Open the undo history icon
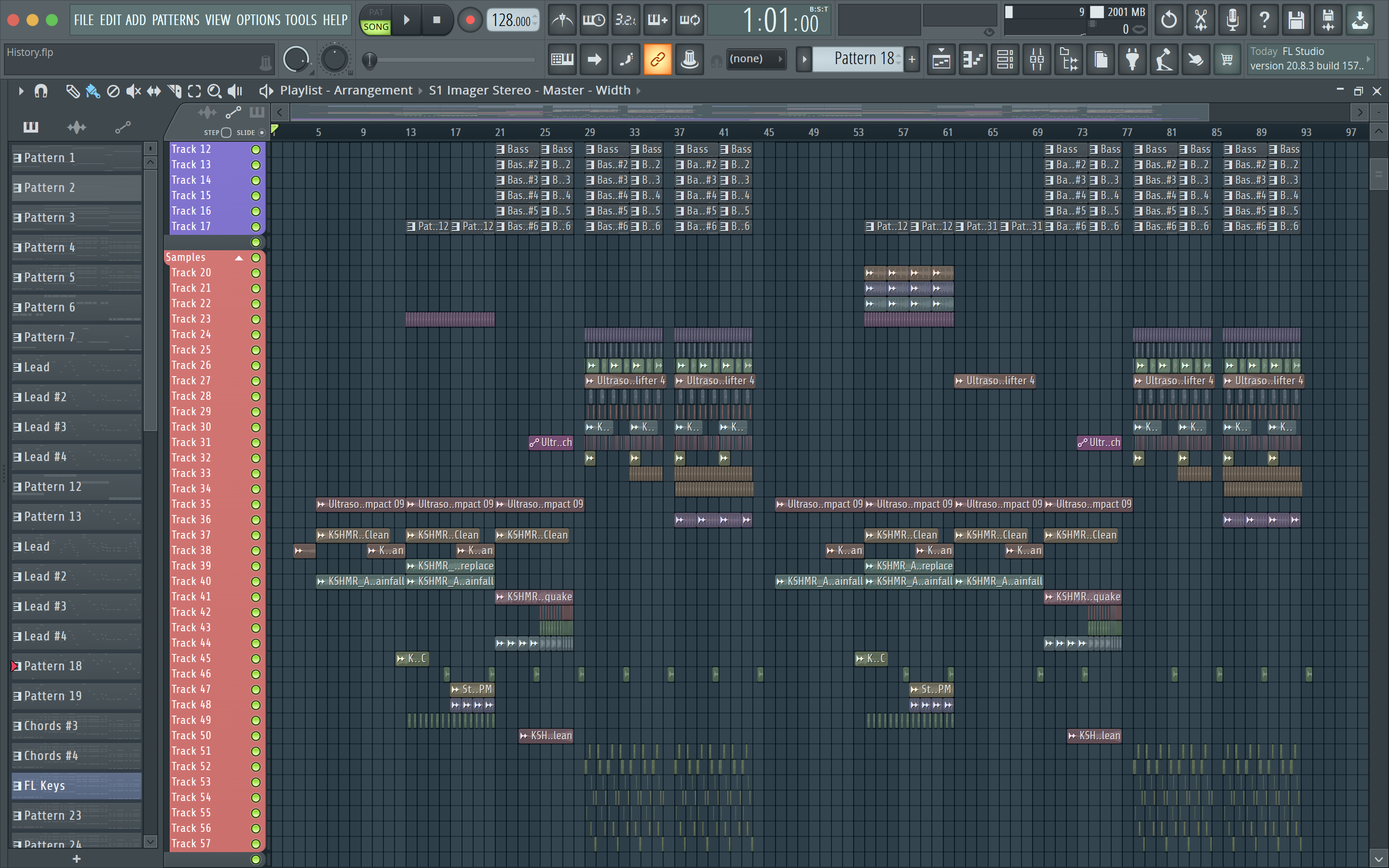This screenshot has height=868, width=1389. point(1168,20)
